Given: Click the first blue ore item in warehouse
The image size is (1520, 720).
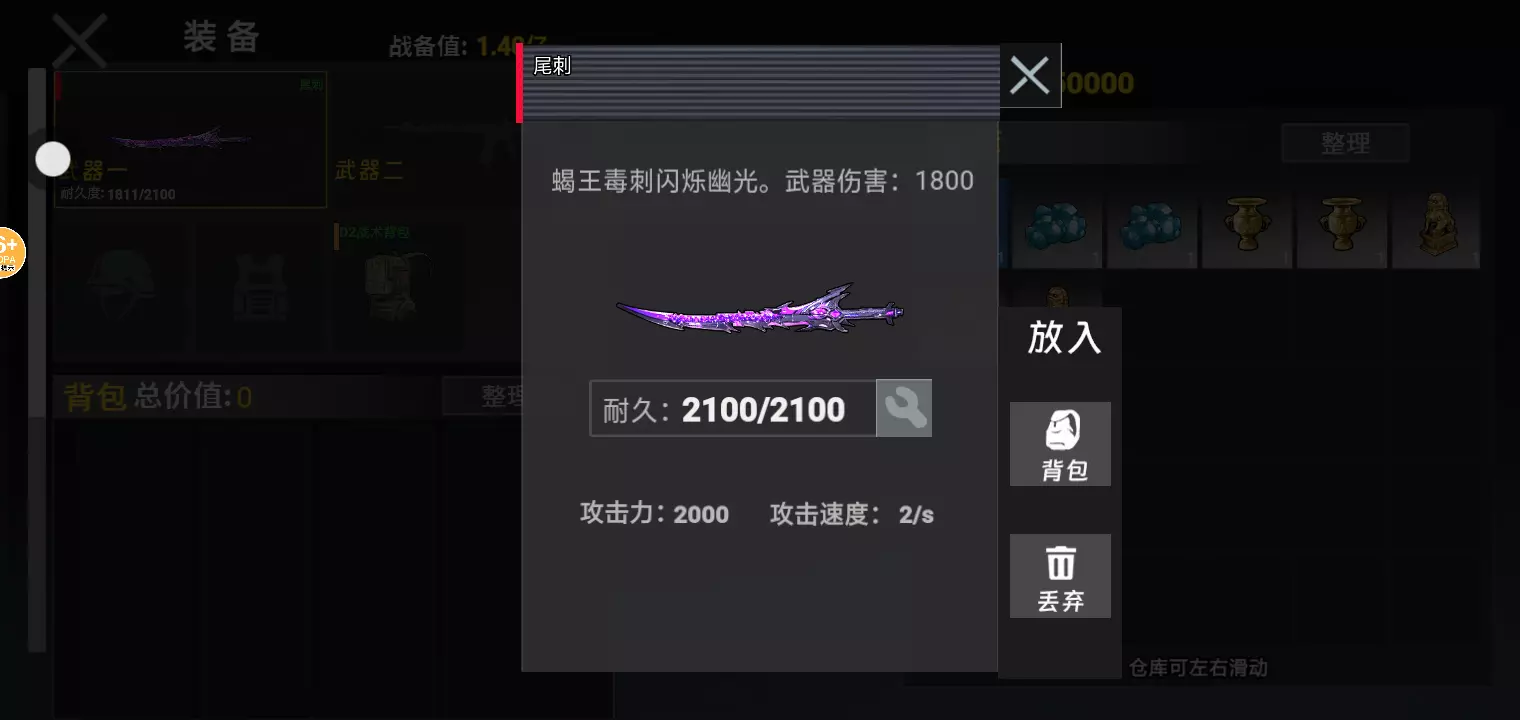Looking at the screenshot, I should (x=1058, y=227).
